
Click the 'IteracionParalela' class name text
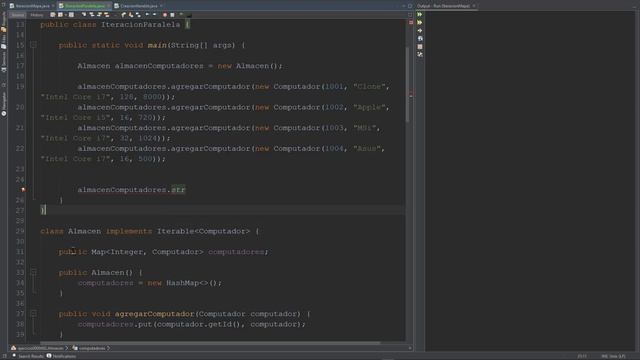[140, 24]
